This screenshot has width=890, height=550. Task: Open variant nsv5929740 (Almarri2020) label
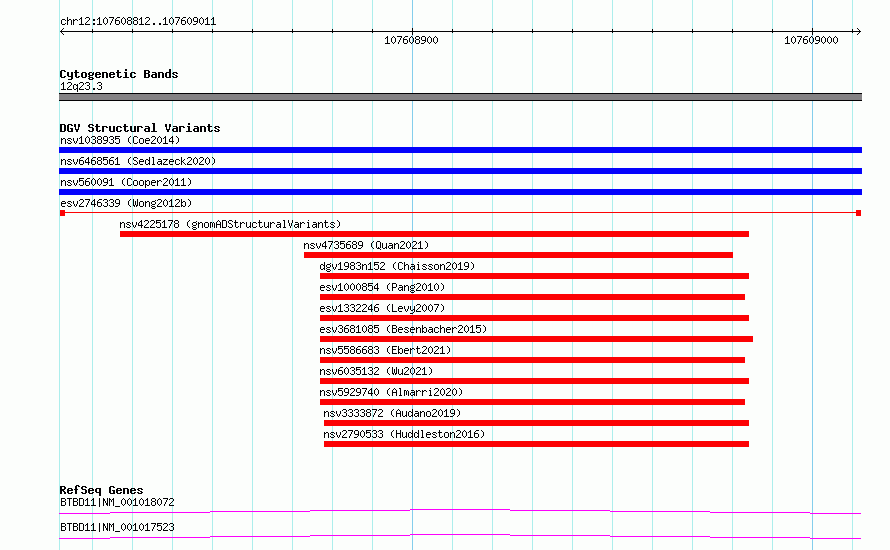point(391,392)
